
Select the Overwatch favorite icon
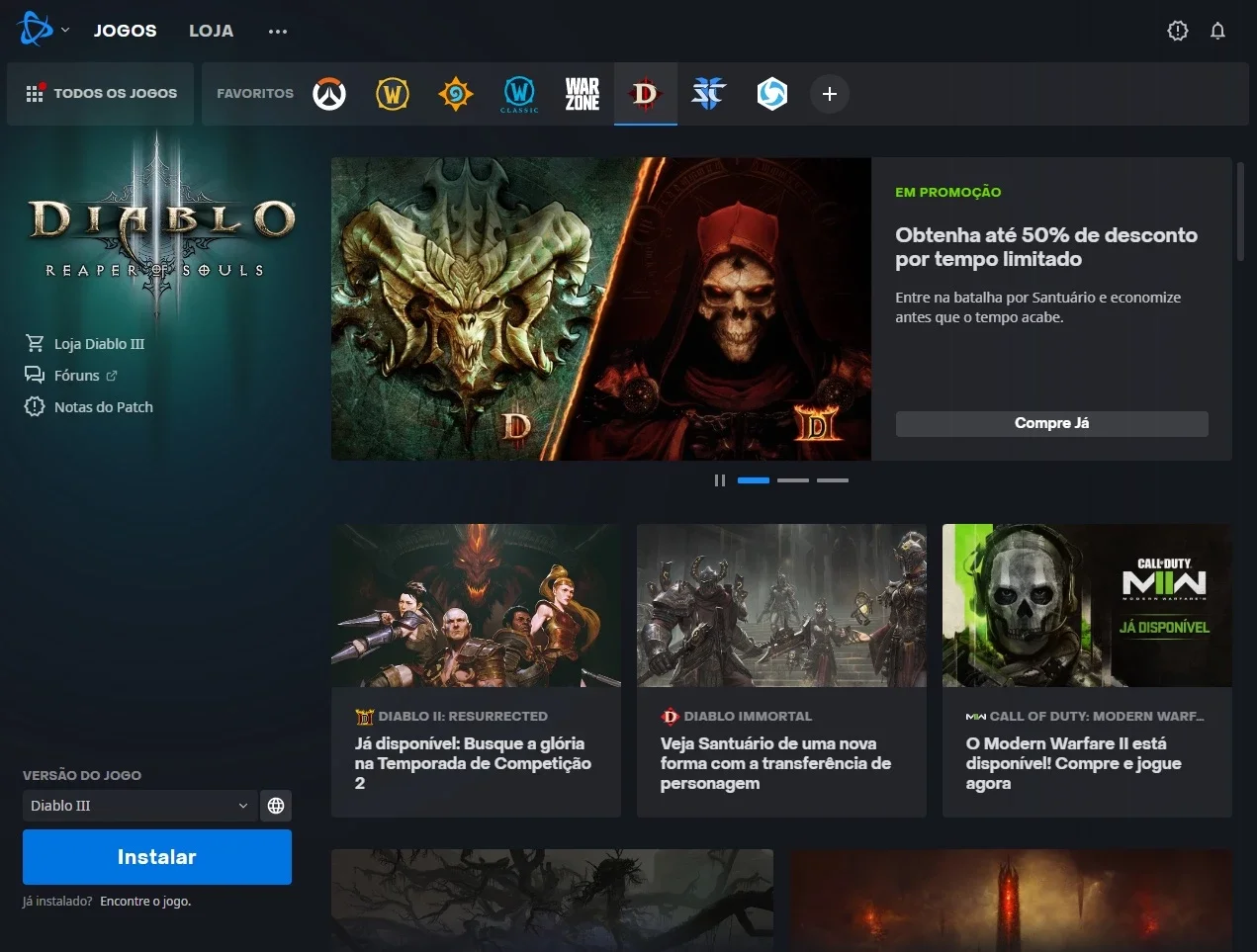point(329,94)
